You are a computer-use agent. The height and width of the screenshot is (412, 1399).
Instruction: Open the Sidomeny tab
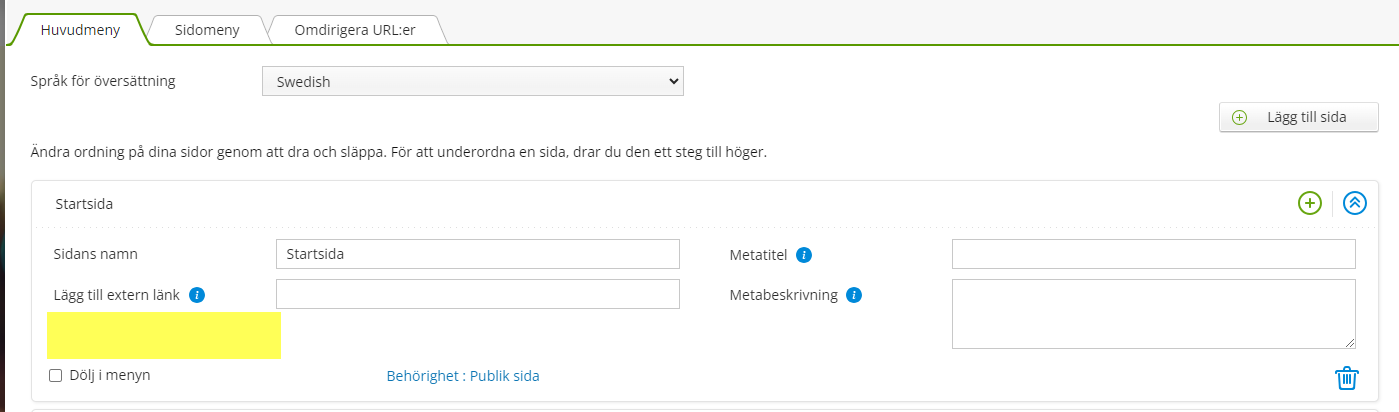coord(207,30)
